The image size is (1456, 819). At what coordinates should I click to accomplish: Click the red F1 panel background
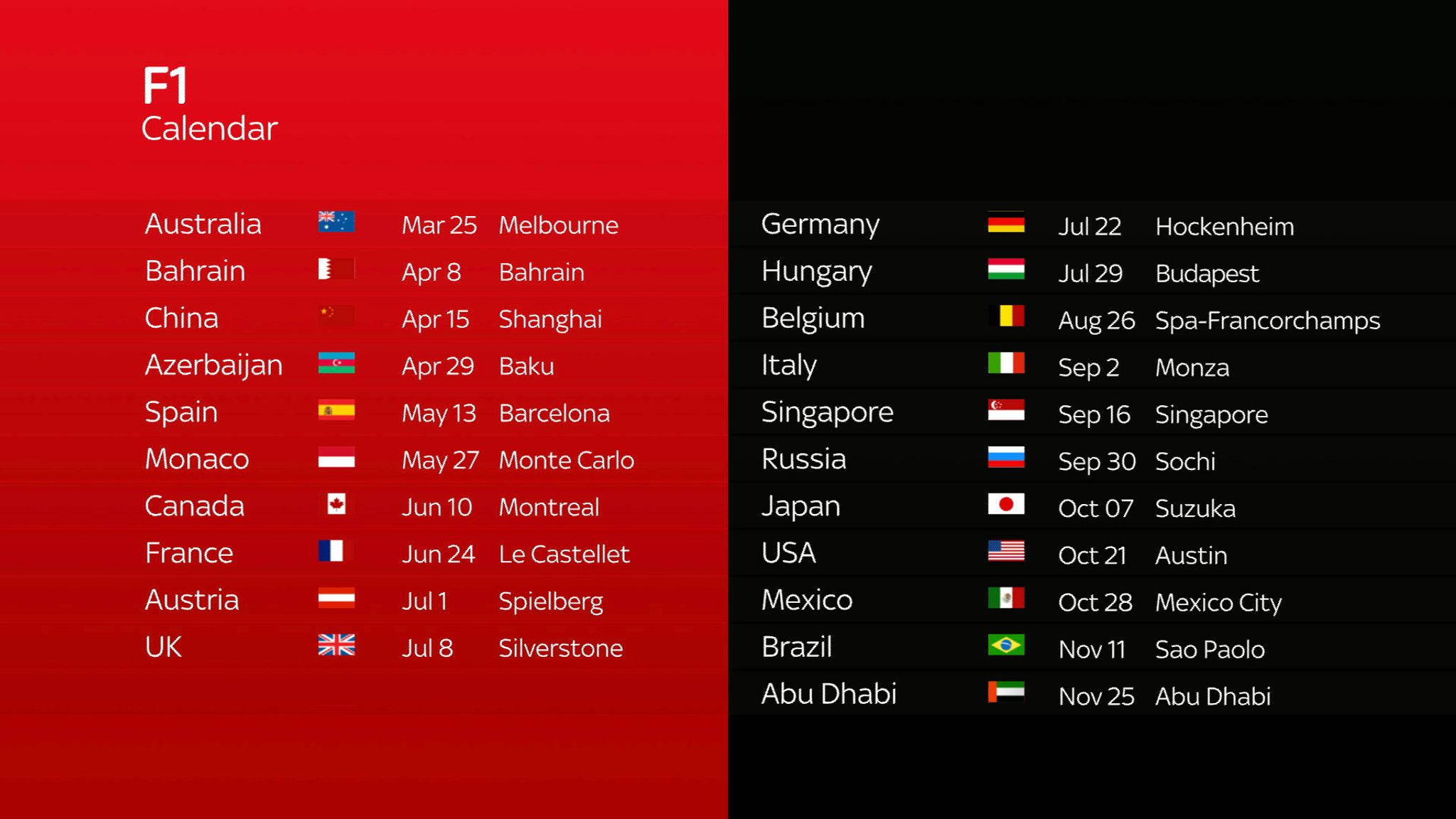point(365,409)
